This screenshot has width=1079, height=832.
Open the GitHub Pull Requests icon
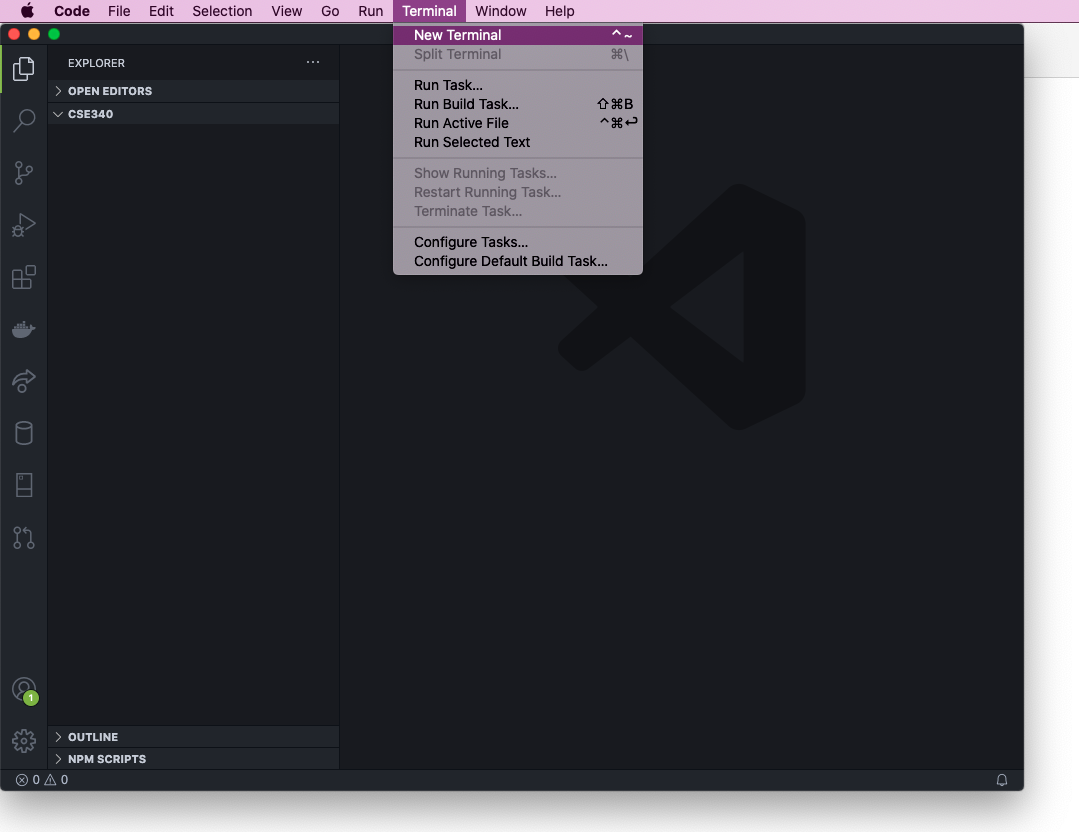(24, 537)
